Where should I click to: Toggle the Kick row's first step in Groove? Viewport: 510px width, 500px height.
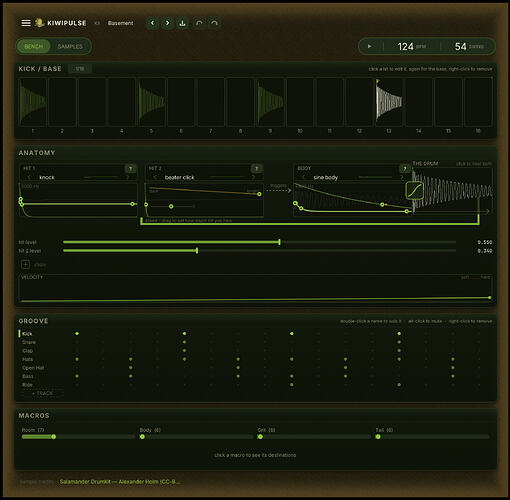pyautogui.click(x=77, y=334)
